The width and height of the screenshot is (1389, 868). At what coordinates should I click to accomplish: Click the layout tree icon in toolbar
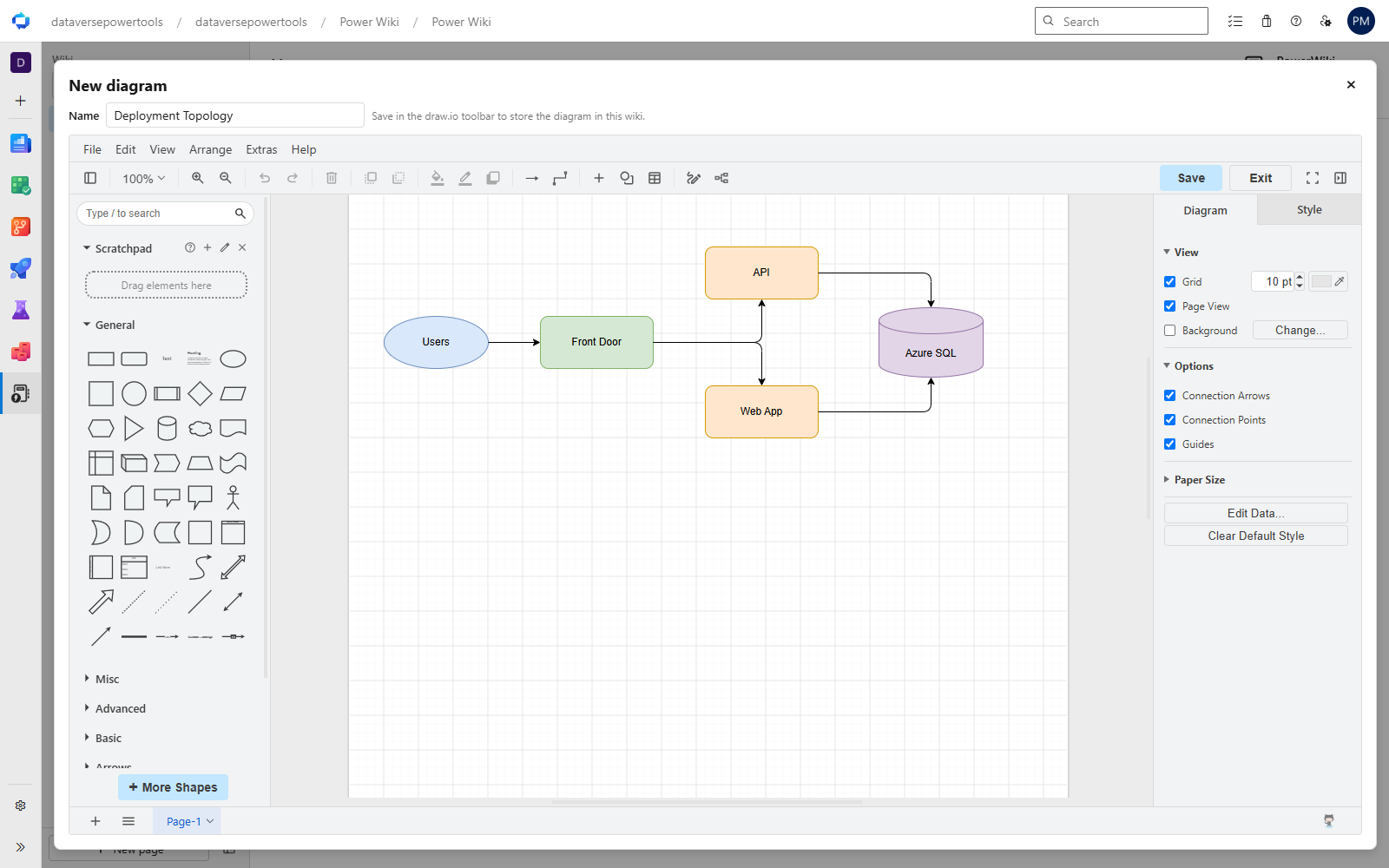(721, 178)
